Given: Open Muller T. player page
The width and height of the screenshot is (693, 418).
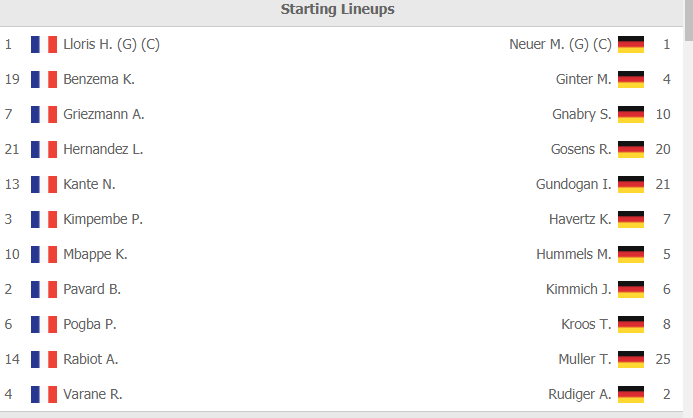Looking at the screenshot, I should click(585, 359).
